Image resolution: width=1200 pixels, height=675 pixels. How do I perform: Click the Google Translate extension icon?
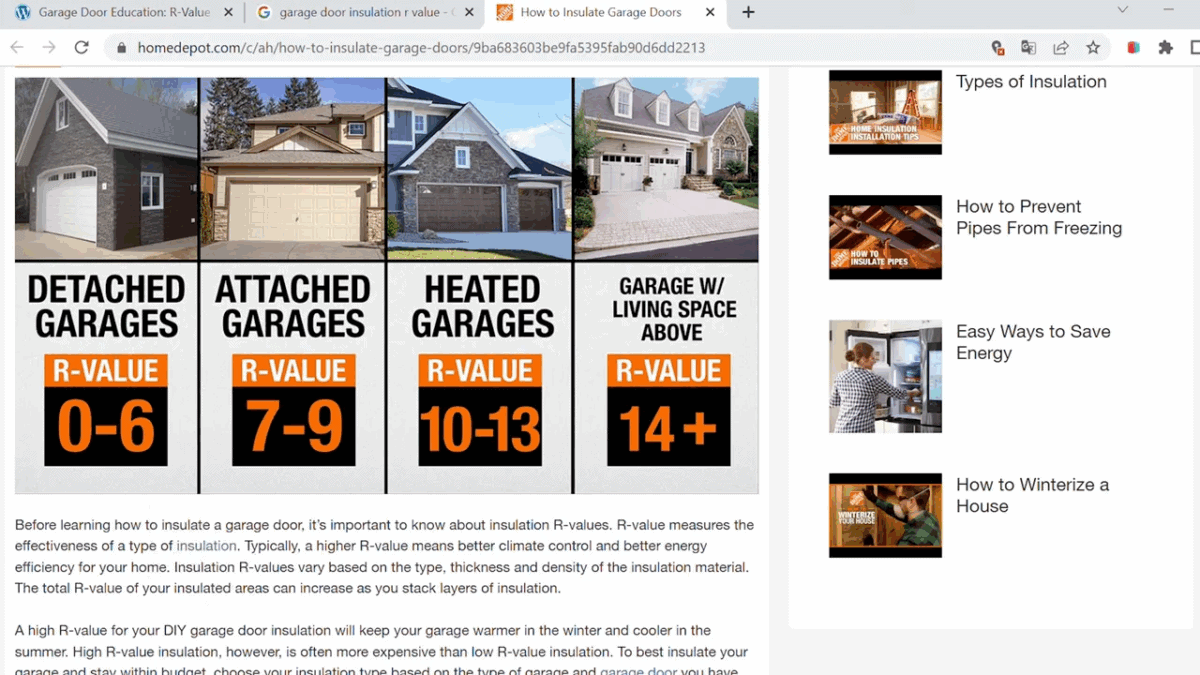(x=1028, y=47)
